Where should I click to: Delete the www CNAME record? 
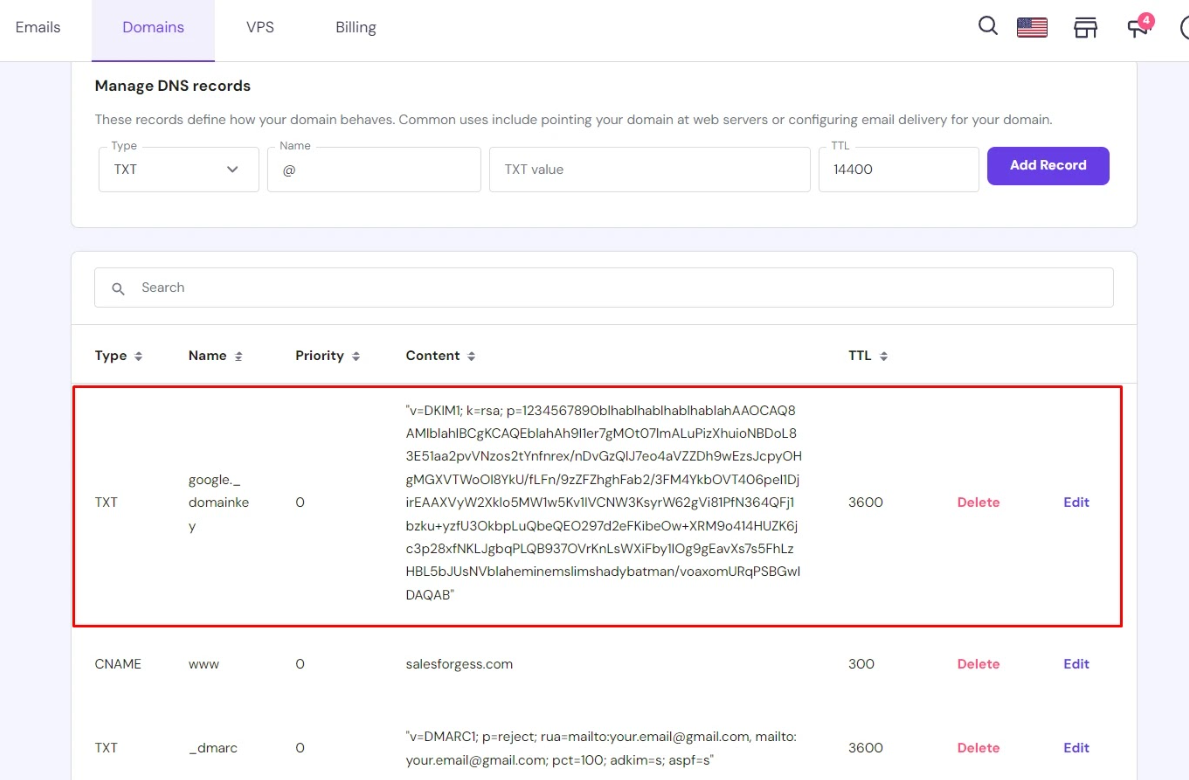[978, 663]
